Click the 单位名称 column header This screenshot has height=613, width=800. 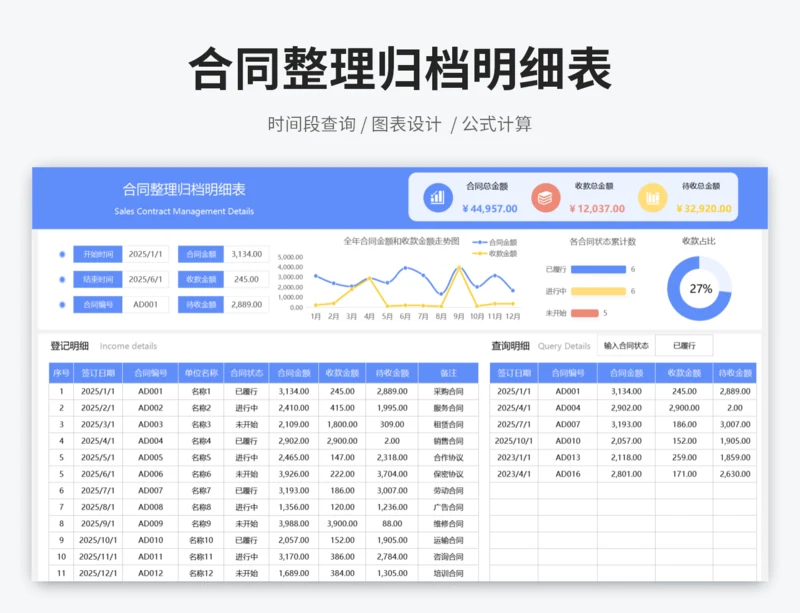pyautogui.click(x=201, y=373)
